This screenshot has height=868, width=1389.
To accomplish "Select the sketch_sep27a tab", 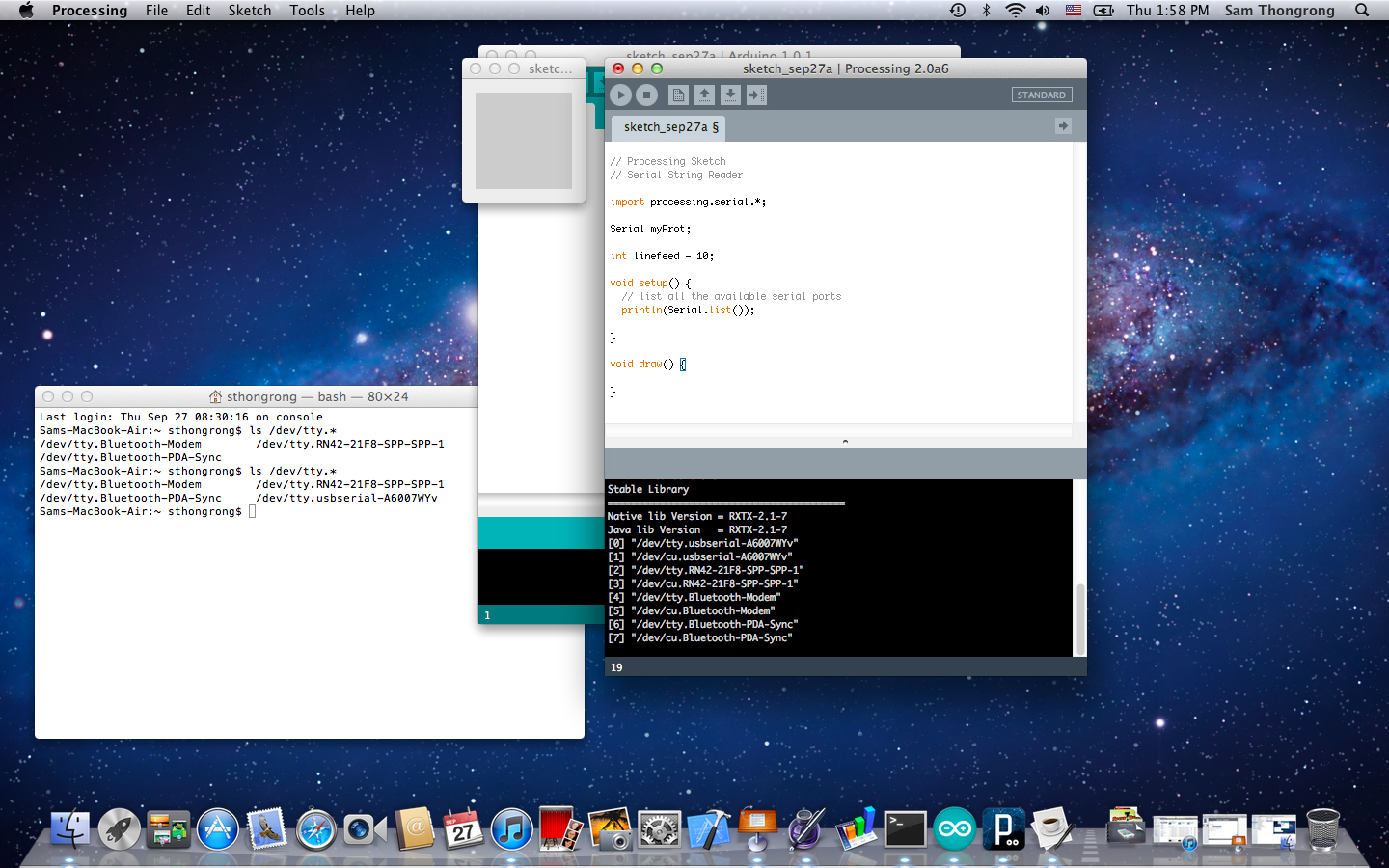I will 669,127.
